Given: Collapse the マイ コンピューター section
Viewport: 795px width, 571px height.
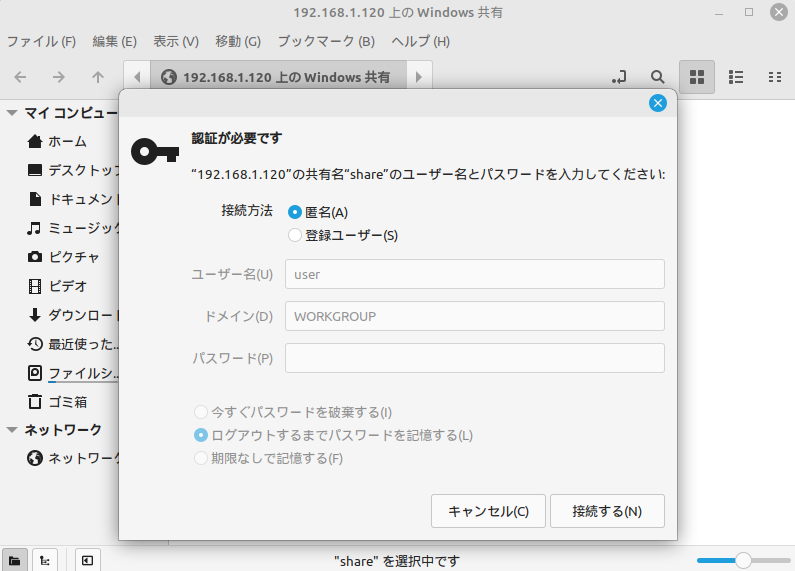Looking at the screenshot, I should (12, 113).
